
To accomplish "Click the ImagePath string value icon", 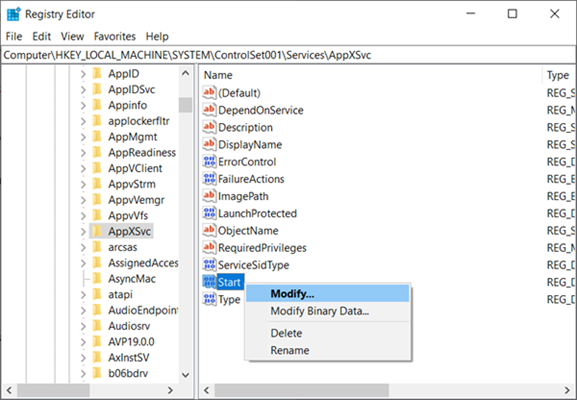I will point(209,196).
